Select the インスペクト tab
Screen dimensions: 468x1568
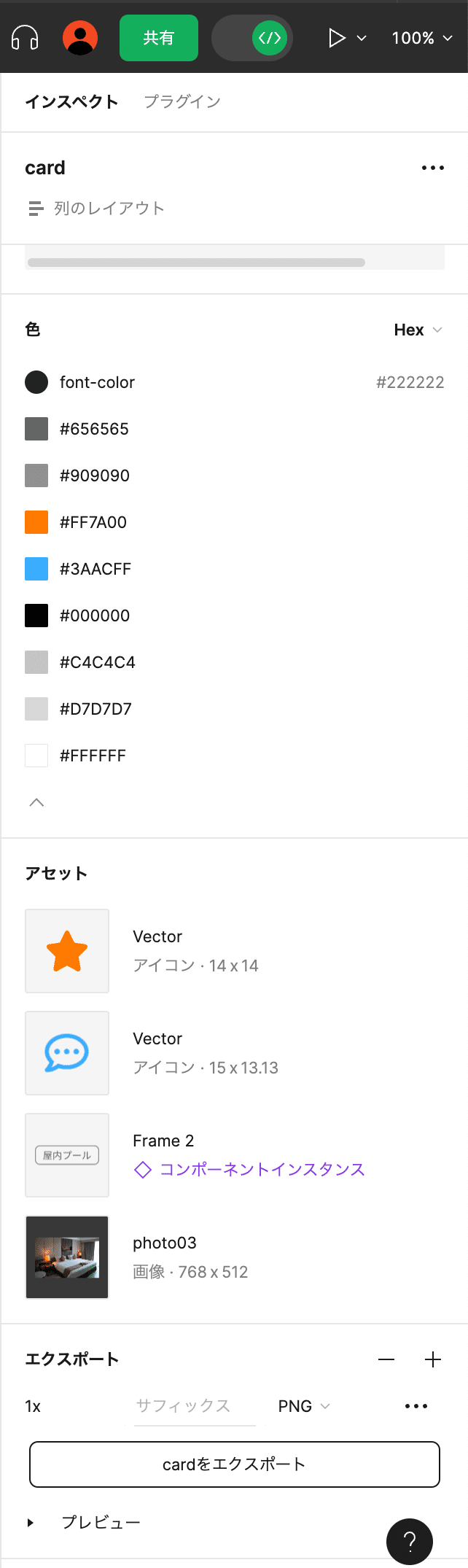click(x=71, y=102)
